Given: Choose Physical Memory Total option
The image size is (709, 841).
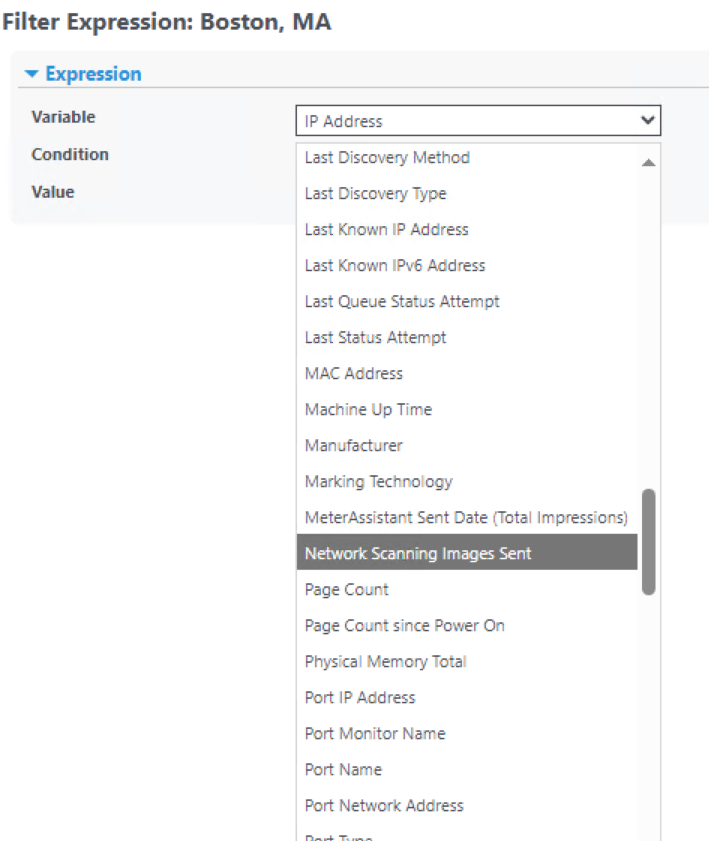Looking at the screenshot, I should pyautogui.click(x=385, y=662).
